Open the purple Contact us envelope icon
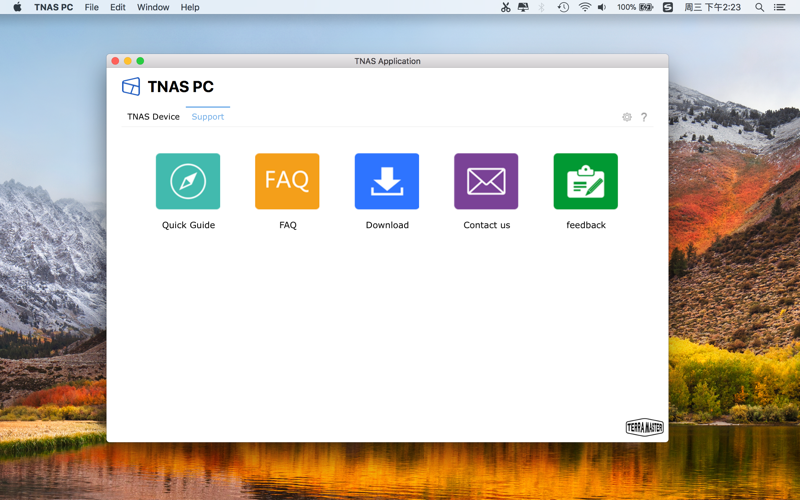This screenshot has width=800, height=500. [x=486, y=181]
